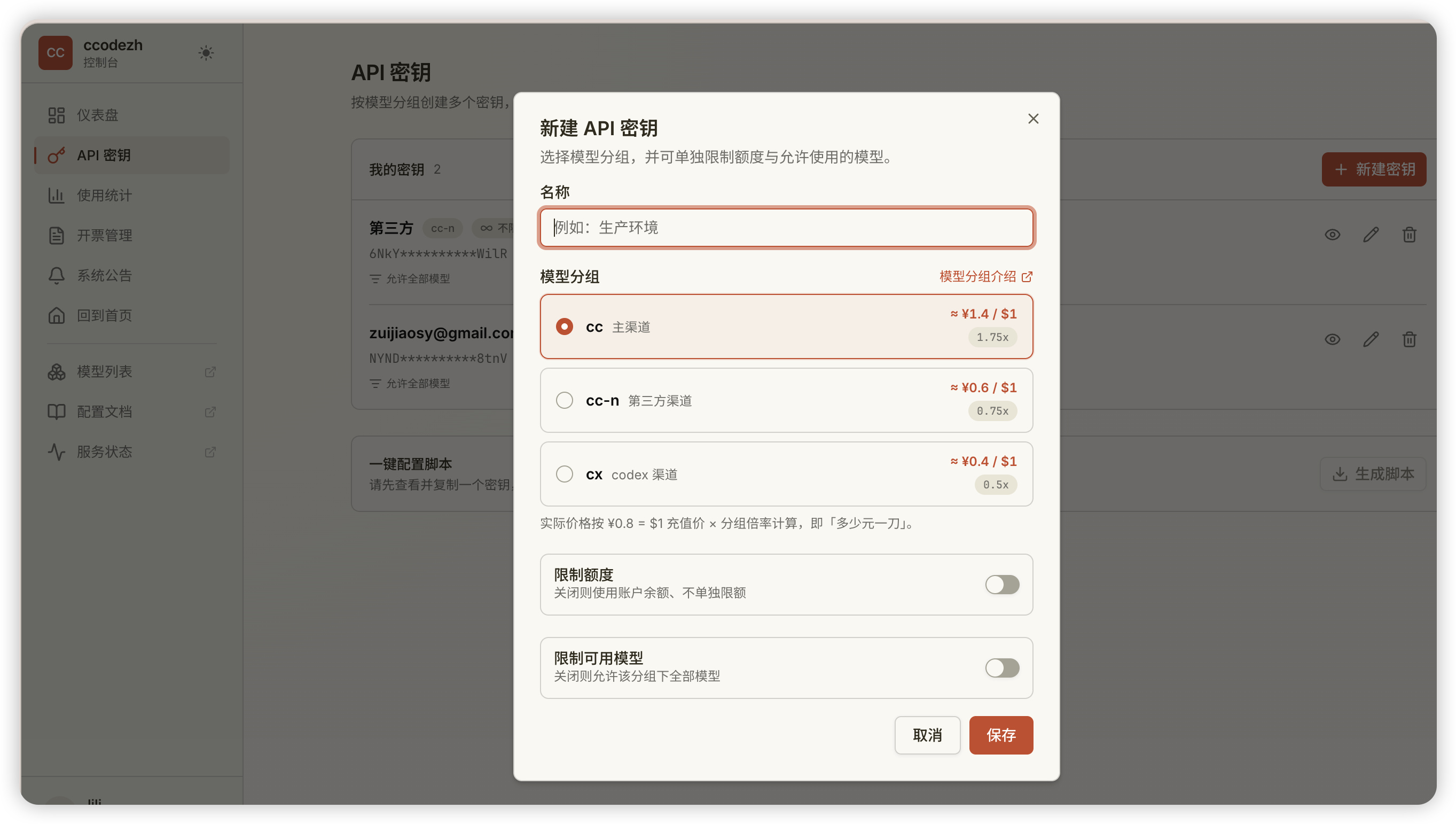Delete the 第三方 key via the trash icon
This screenshot has width=1456, height=824.
point(1409,234)
